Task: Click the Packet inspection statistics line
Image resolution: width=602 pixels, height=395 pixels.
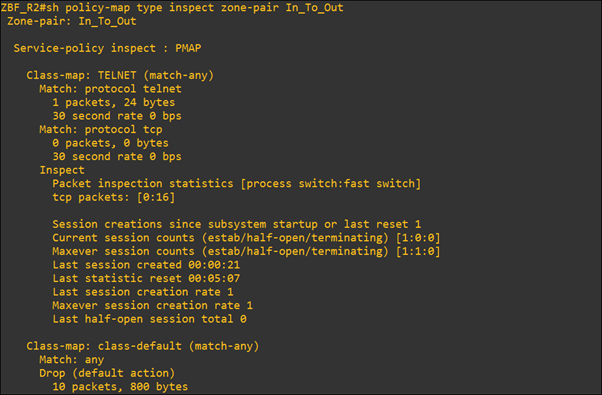Action: coord(236,183)
